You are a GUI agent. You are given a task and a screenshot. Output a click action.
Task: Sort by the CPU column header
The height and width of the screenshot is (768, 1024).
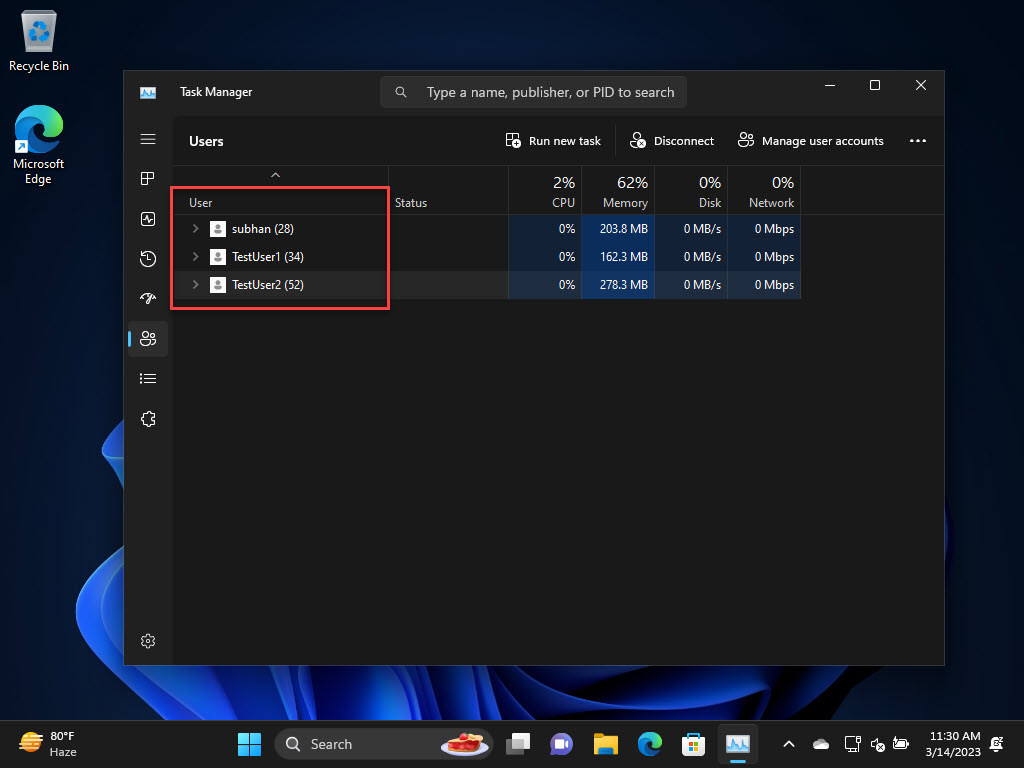click(545, 191)
